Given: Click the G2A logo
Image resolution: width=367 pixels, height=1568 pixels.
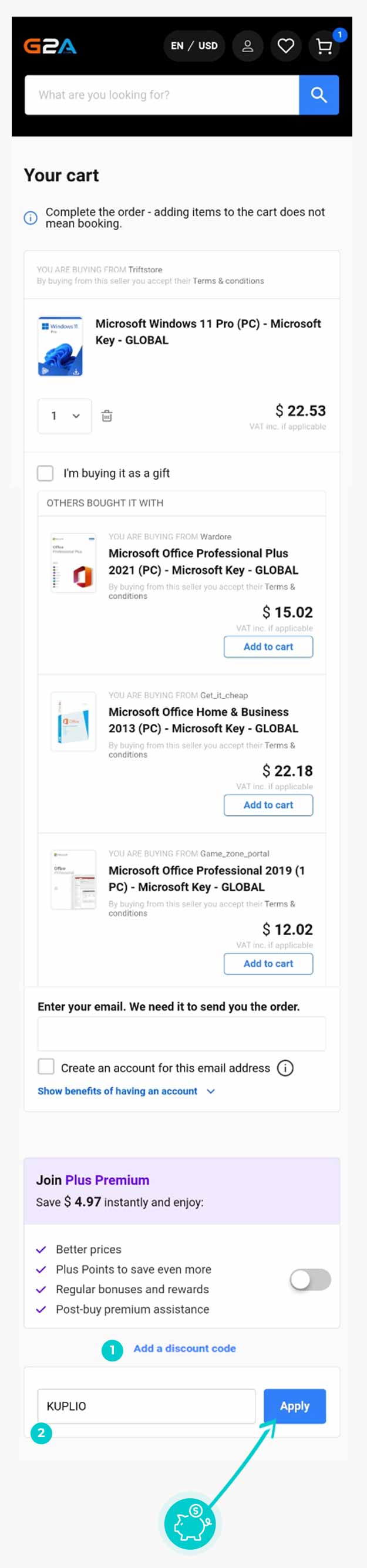Looking at the screenshot, I should [50, 46].
